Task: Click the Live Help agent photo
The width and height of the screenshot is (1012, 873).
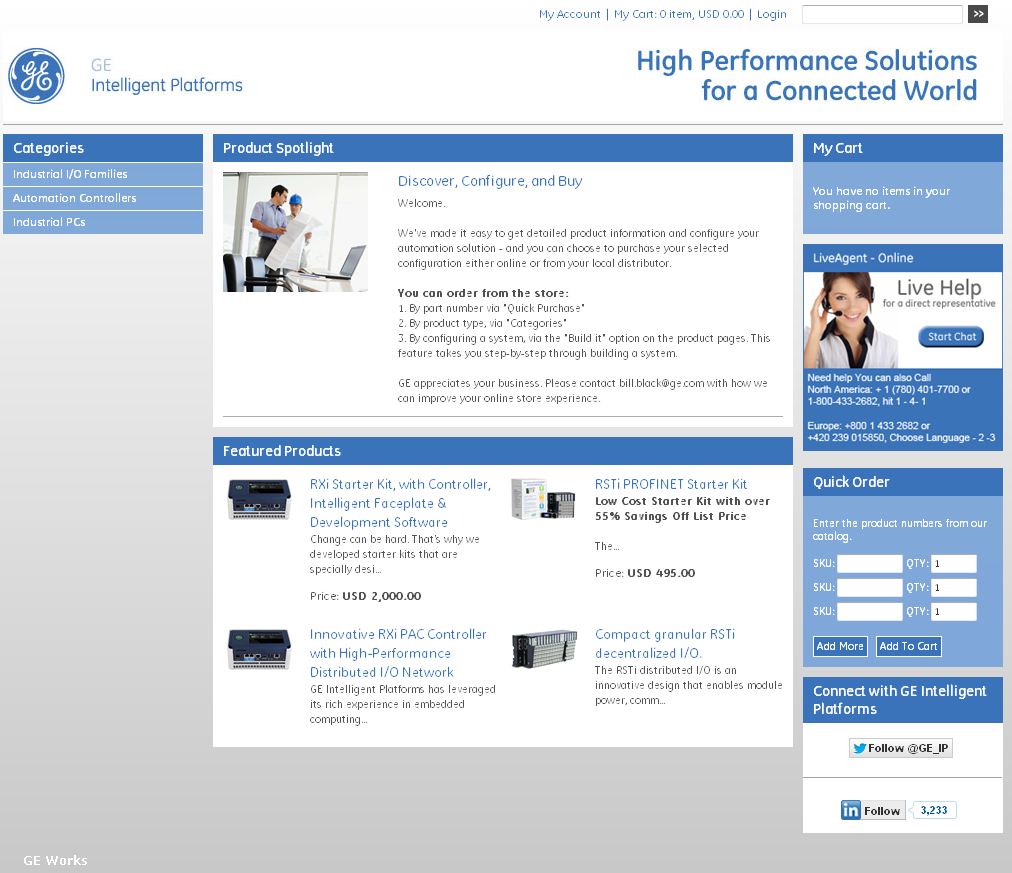Action: 849,320
